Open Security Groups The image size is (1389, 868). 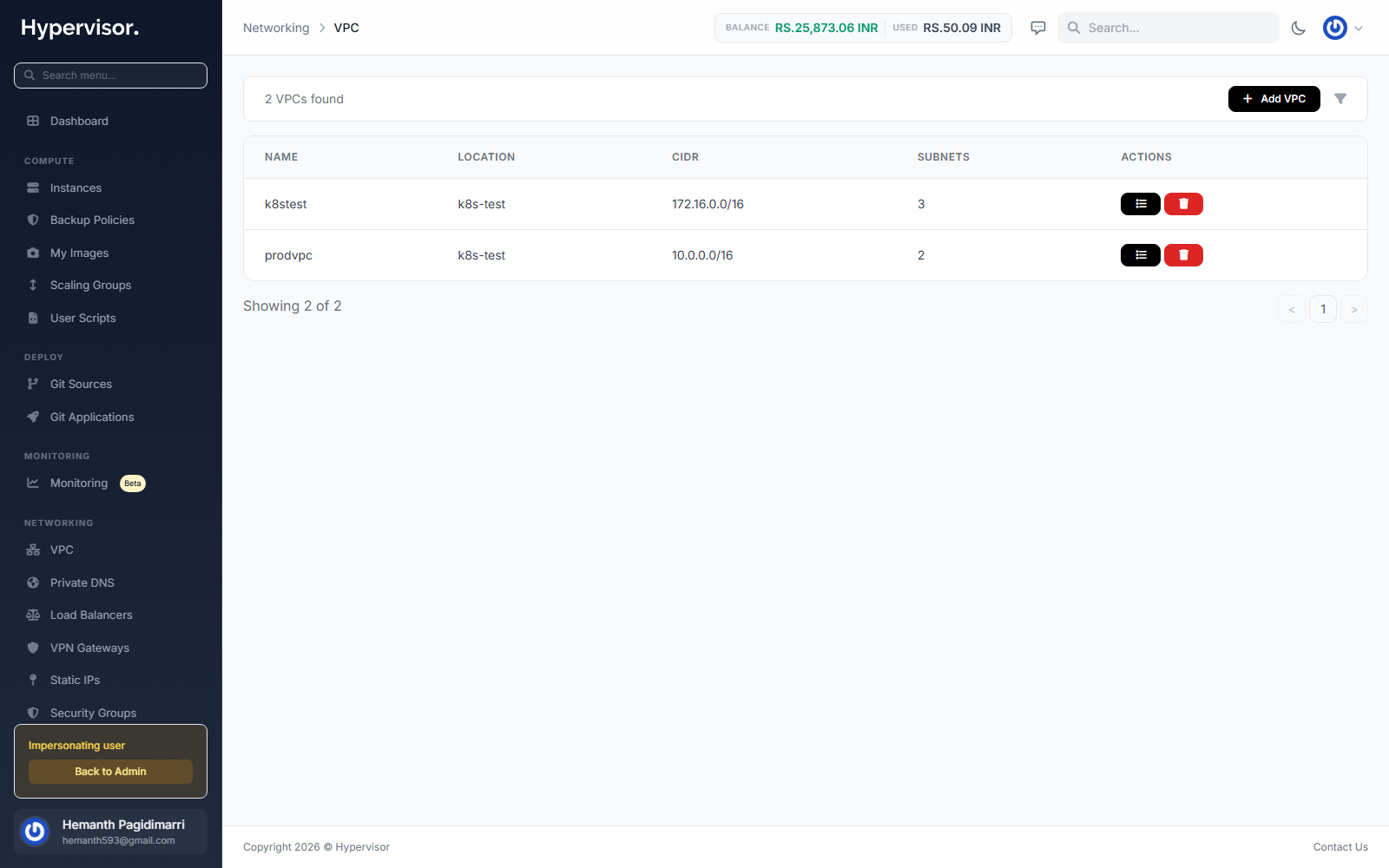click(110, 713)
